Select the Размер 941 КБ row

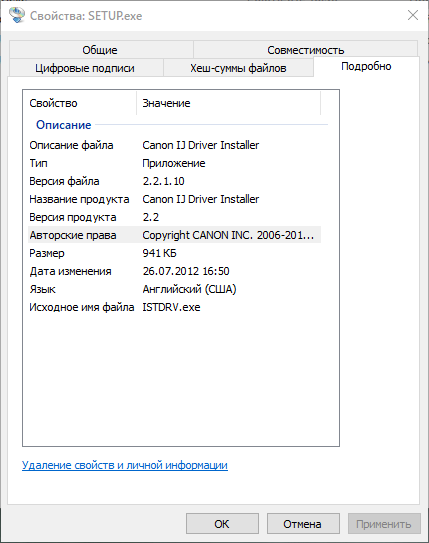pos(175,253)
